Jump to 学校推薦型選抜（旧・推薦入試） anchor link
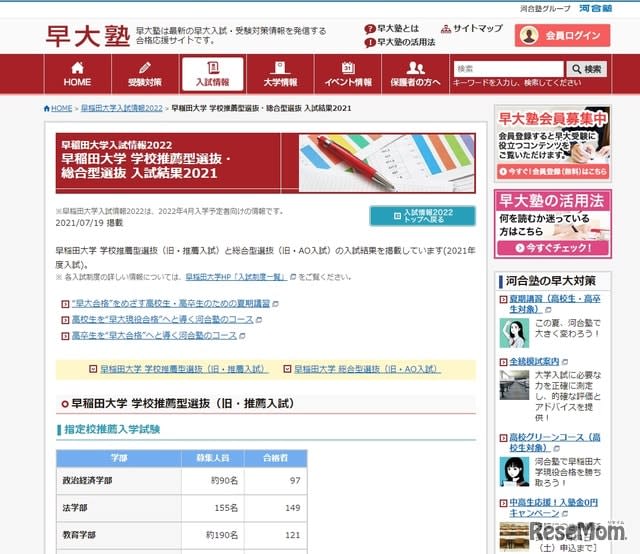The height and width of the screenshot is (554, 640). coord(184,369)
